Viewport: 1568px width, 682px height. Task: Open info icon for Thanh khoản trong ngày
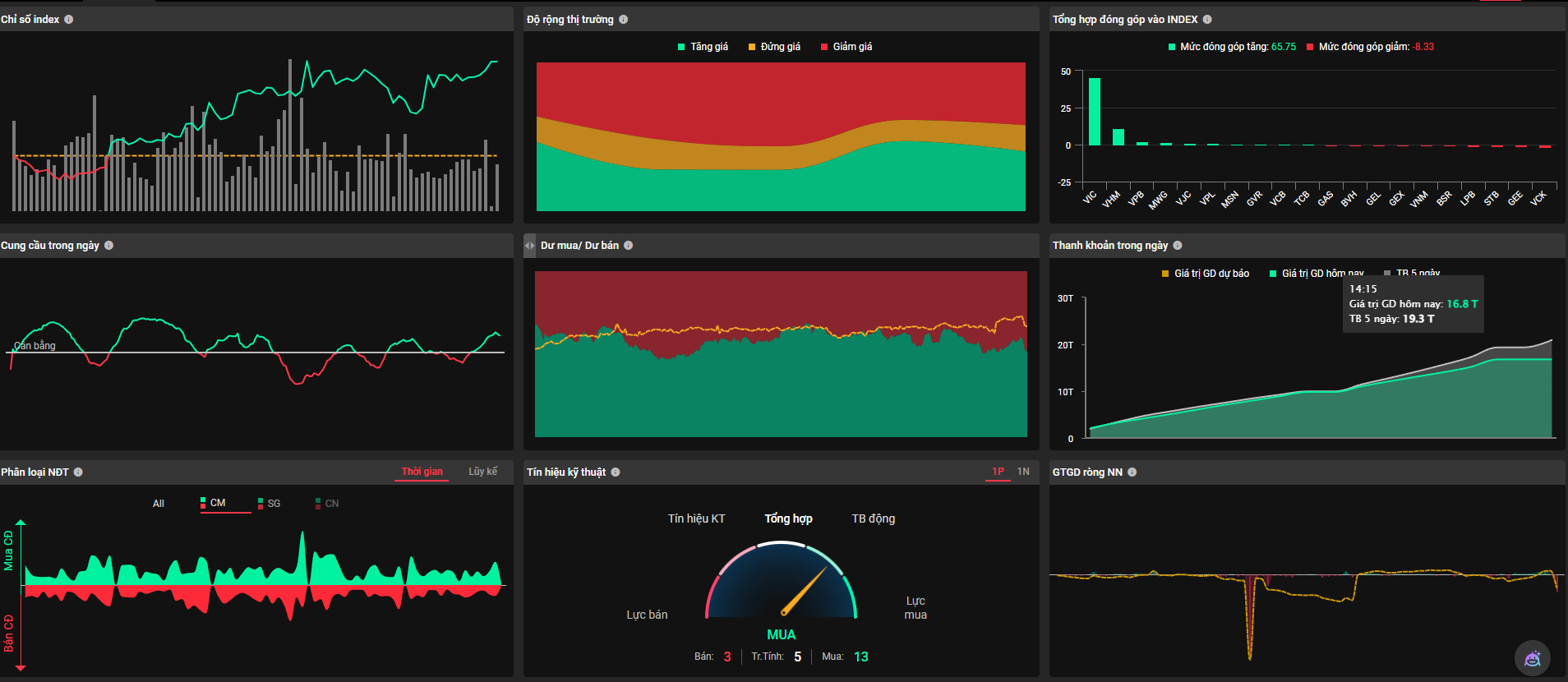[1177, 246]
